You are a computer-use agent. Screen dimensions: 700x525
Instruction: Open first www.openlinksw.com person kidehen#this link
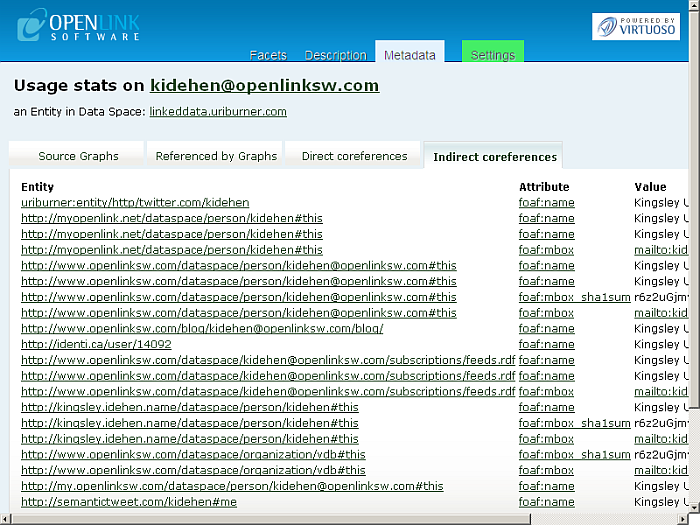238,266
